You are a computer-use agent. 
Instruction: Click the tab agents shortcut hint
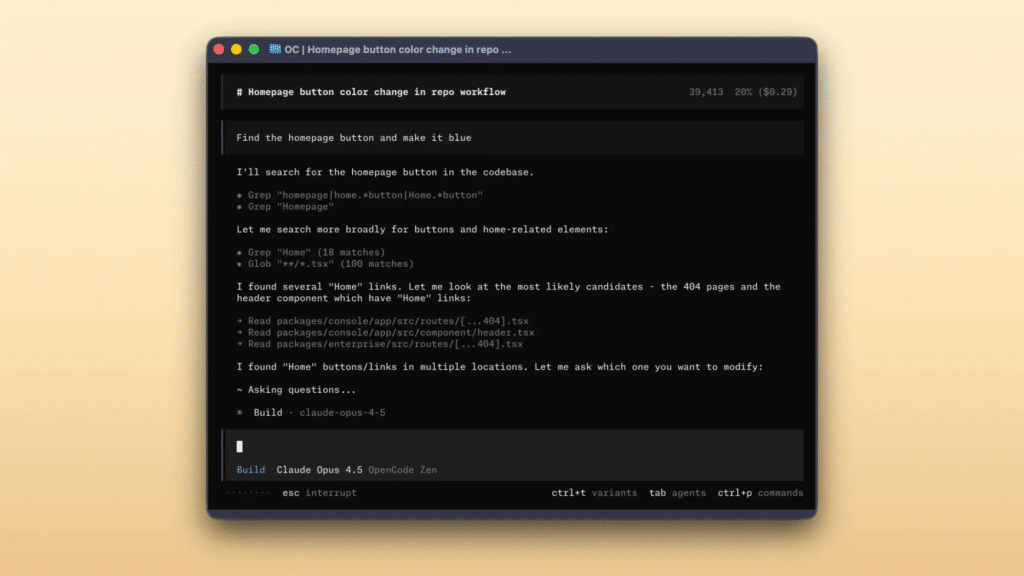pyautogui.click(x=677, y=493)
